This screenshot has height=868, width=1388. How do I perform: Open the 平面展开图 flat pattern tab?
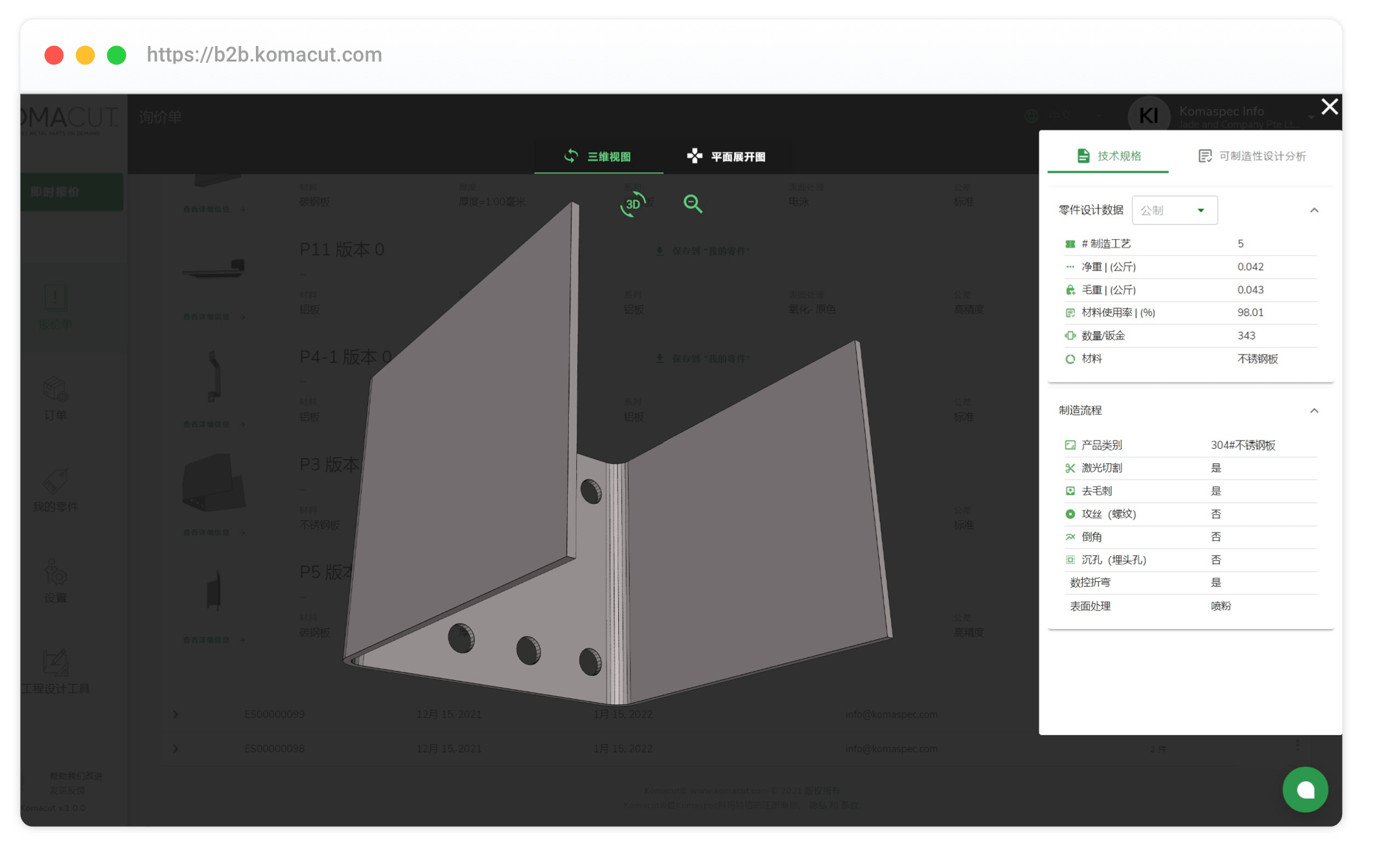pyautogui.click(x=726, y=156)
